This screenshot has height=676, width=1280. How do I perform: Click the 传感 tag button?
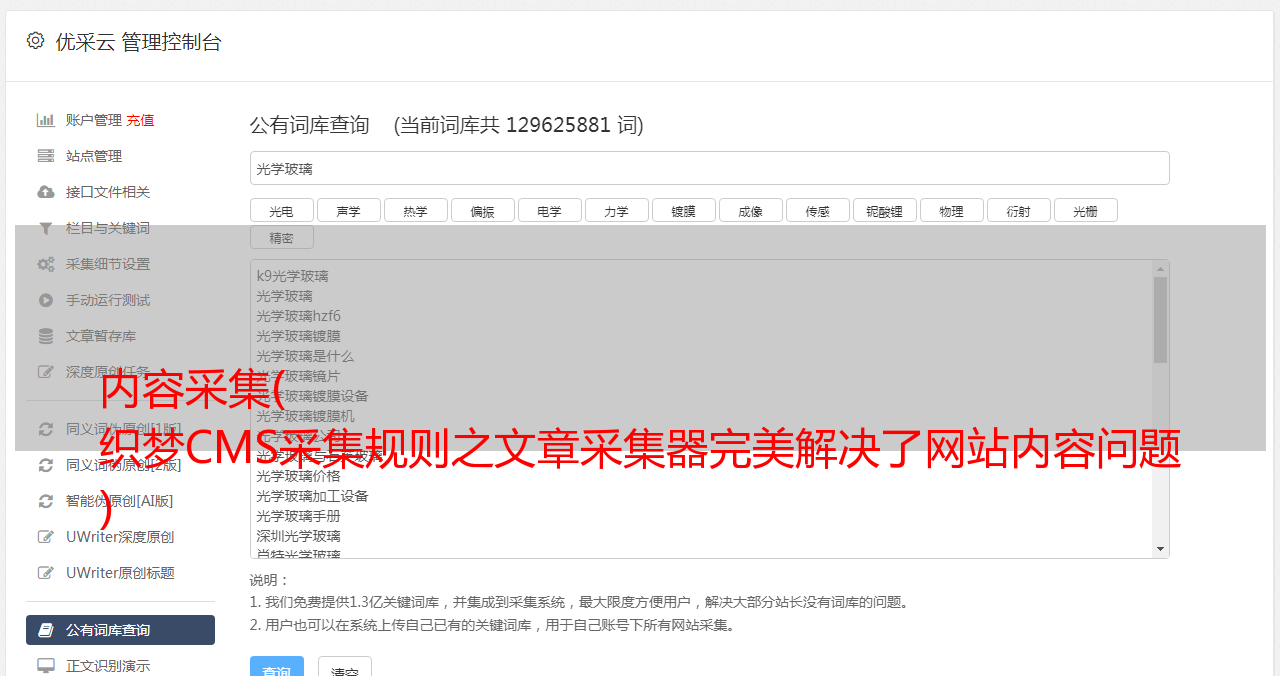click(x=817, y=210)
